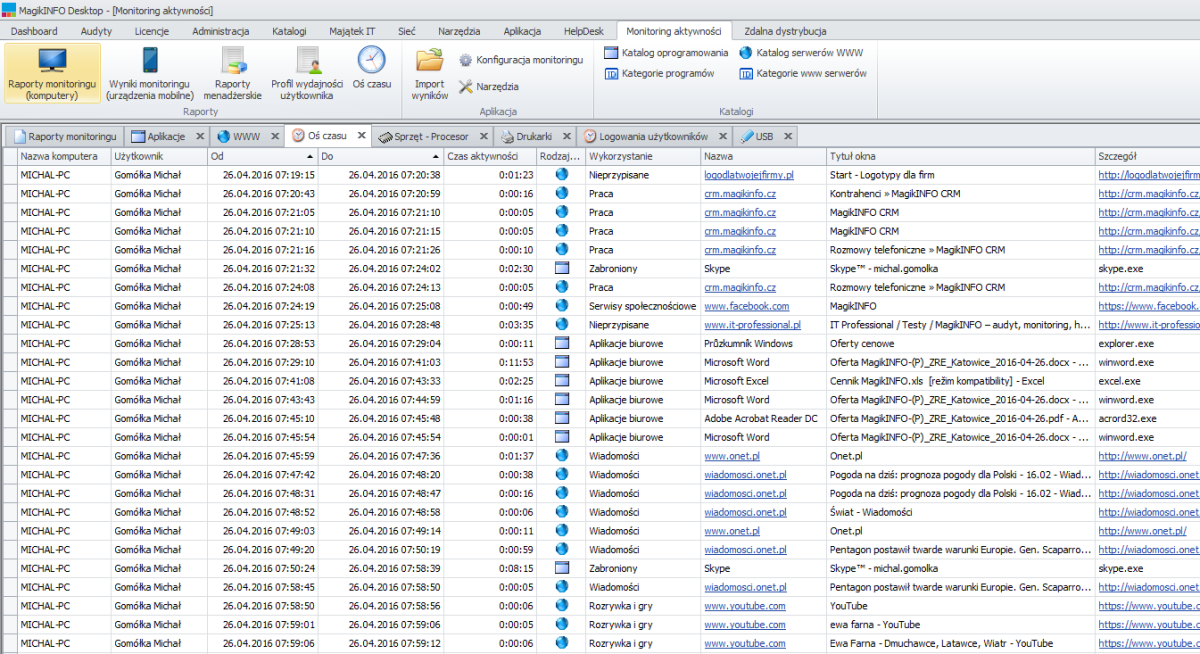Select the HelpDesk ribbon tab
This screenshot has height=654, width=1200.
tap(583, 31)
